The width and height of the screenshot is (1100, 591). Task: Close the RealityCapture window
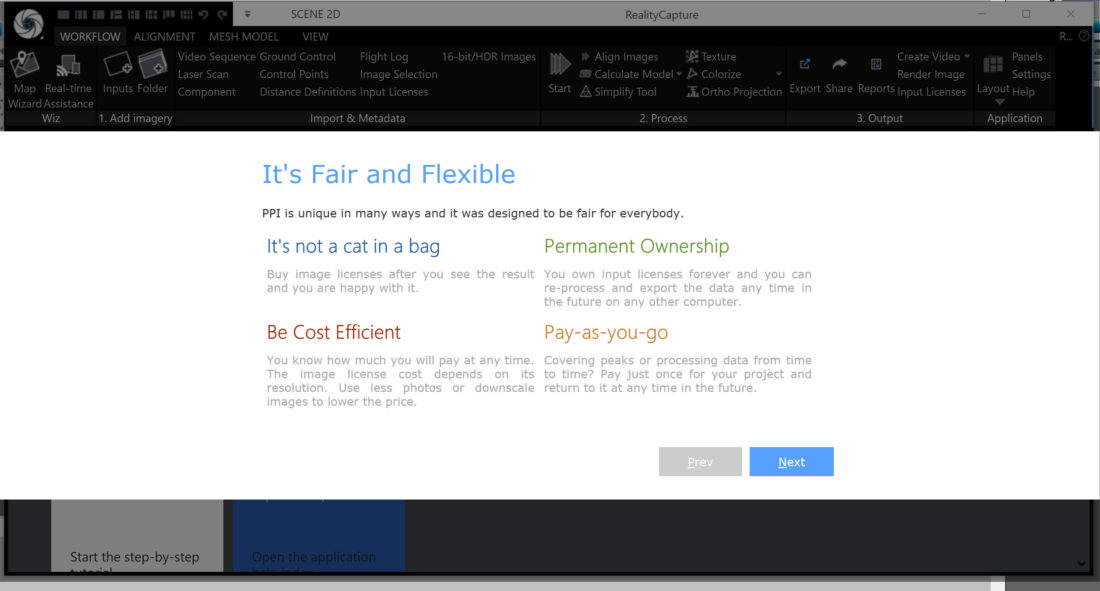(1071, 14)
